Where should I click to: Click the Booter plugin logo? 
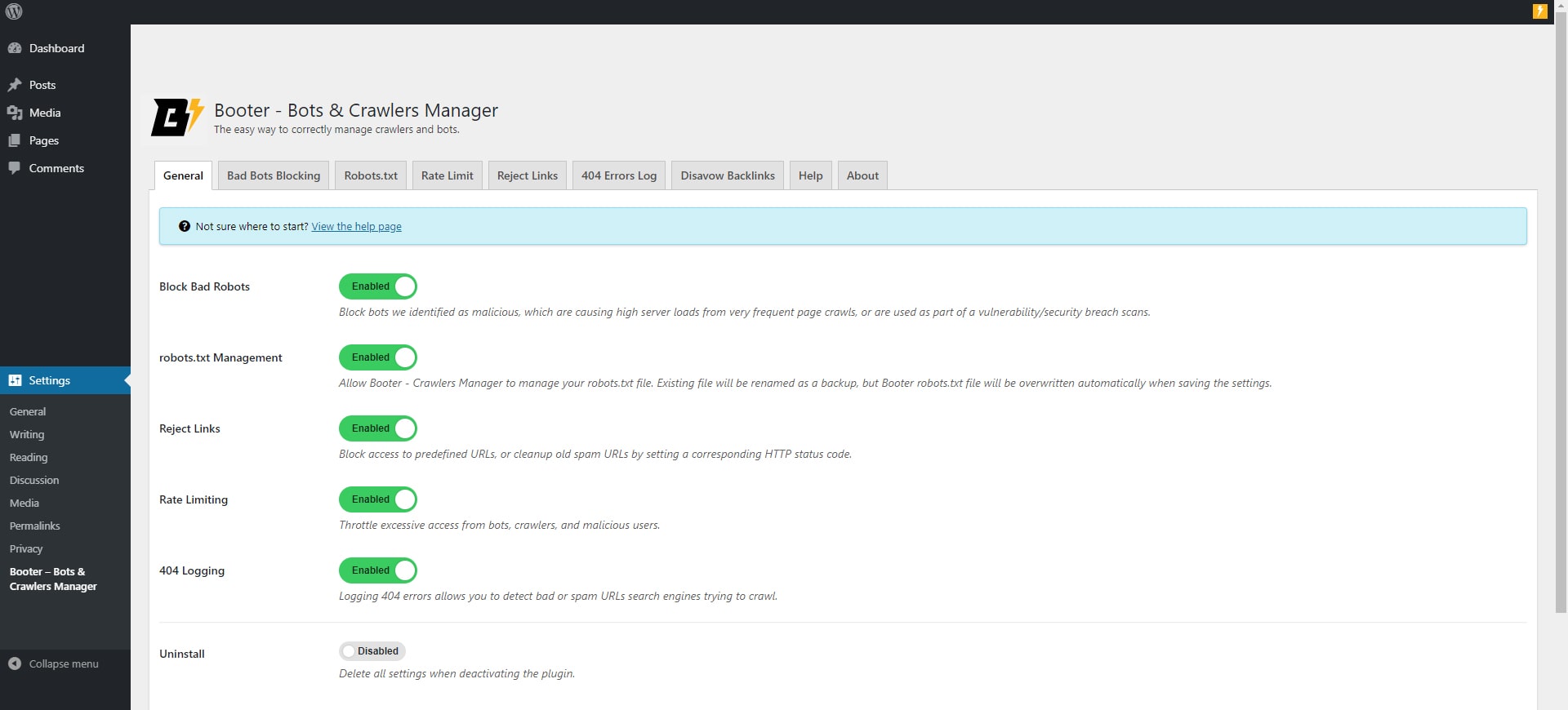click(x=176, y=118)
